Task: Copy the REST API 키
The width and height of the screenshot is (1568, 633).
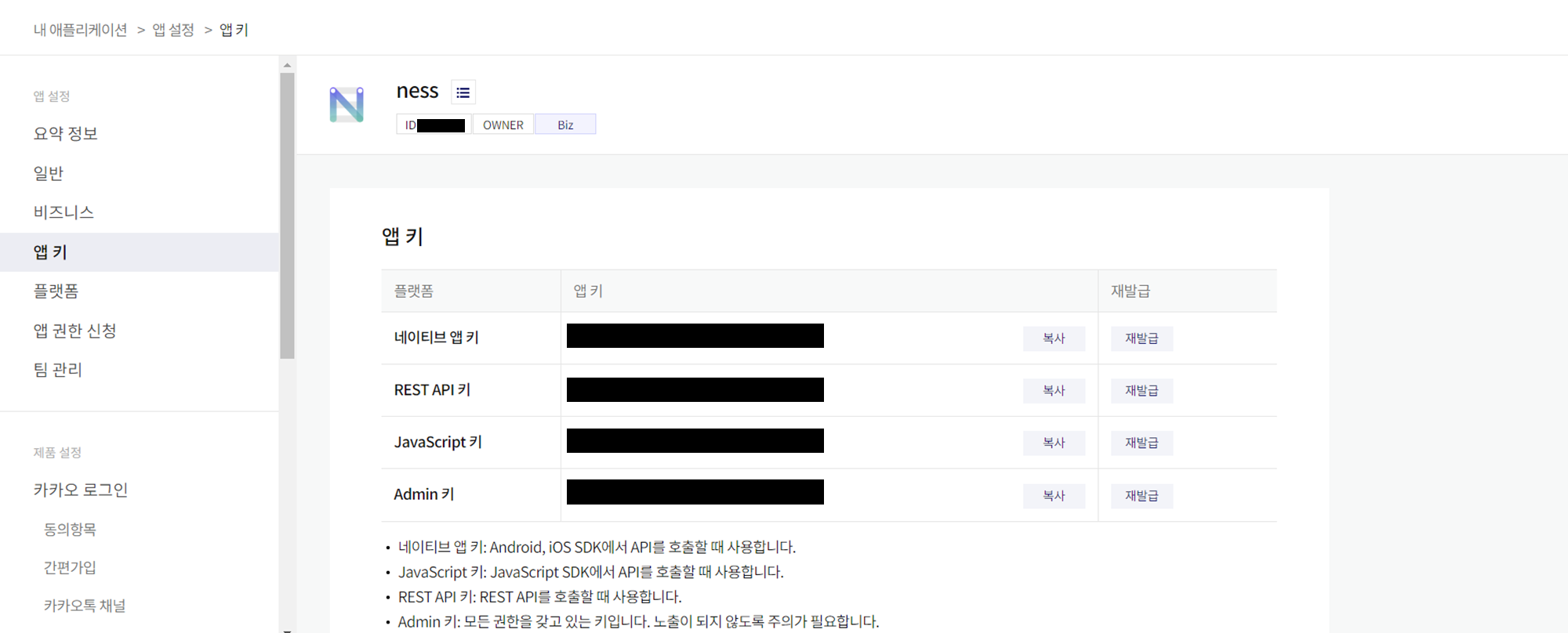Action: tap(1054, 391)
